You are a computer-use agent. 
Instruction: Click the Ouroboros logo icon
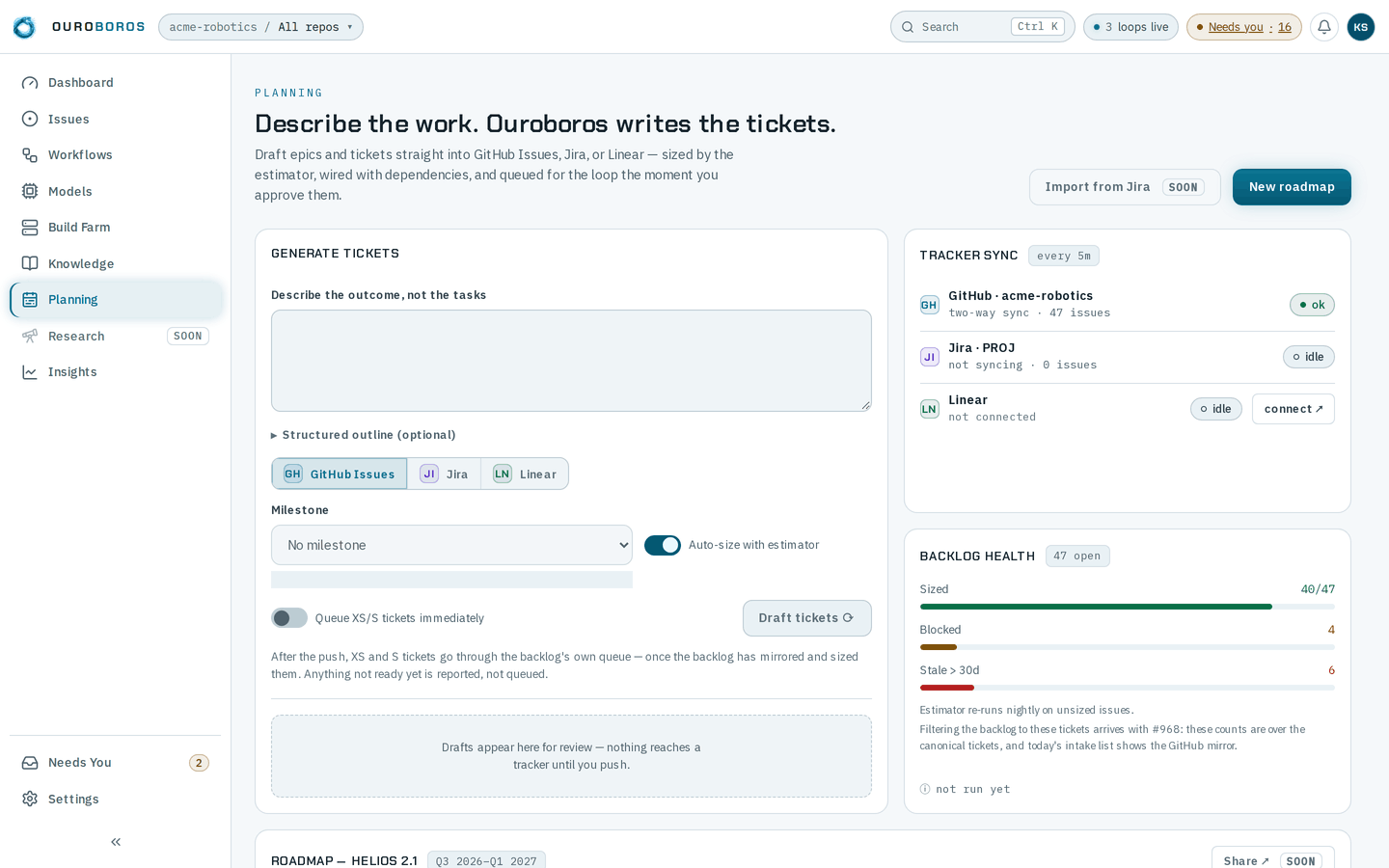click(24, 27)
